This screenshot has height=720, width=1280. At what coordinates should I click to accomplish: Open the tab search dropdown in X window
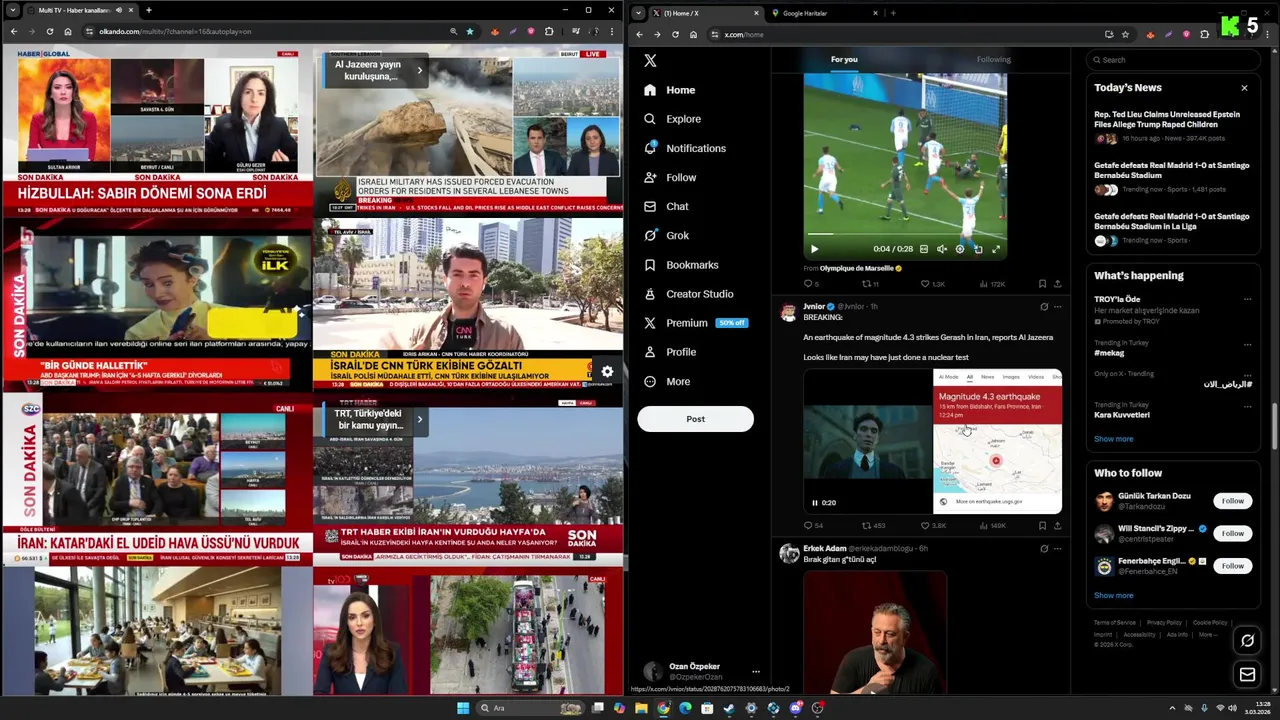pos(638,13)
